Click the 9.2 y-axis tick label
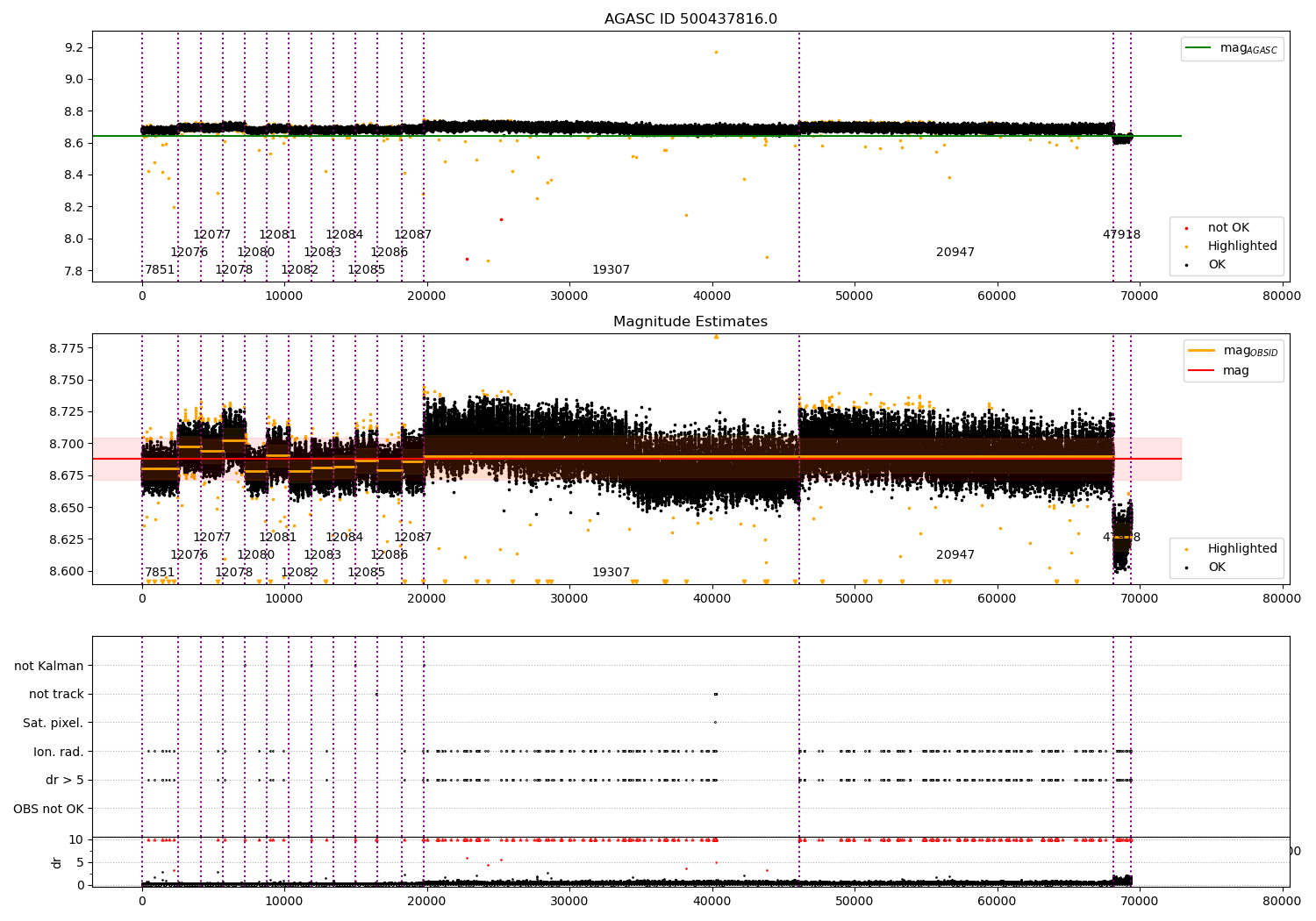This screenshot has height=921, width=1316. 74,47
